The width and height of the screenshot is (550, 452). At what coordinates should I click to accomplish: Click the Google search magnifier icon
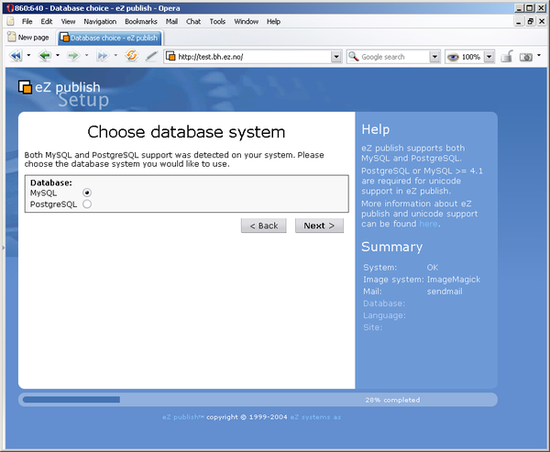pyautogui.click(x=353, y=56)
